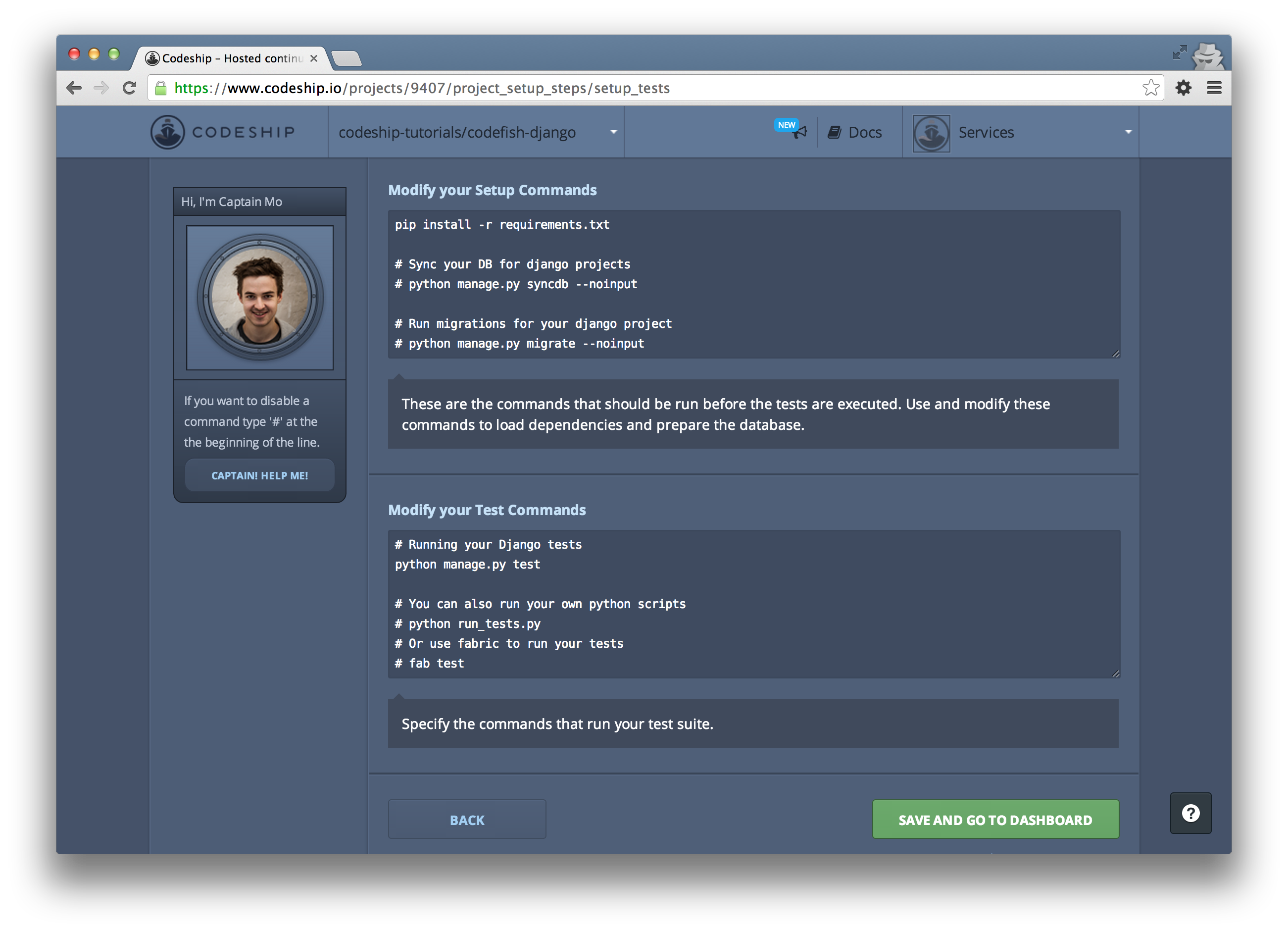Click Captain Mo's portrait thumbnail
This screenshot has width=1288, height=932.
point(259,297)
